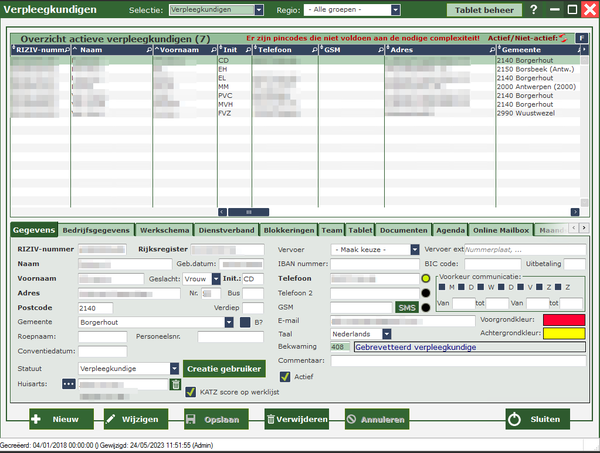The height and width of the screenshot is (453, 600).
Task: Pick the red Voorgrondkleur swatch
Action: [563, 318]
